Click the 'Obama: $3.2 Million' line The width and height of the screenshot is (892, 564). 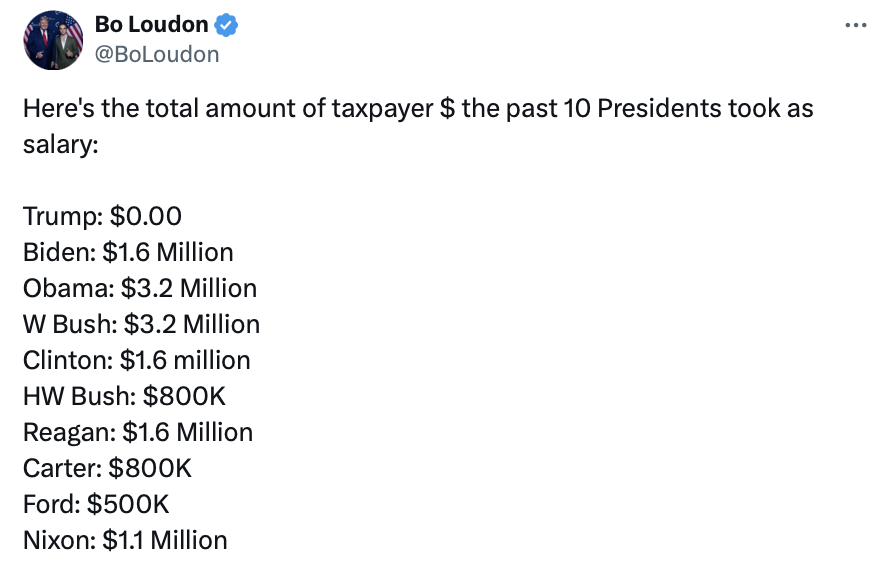coord(140,288)
